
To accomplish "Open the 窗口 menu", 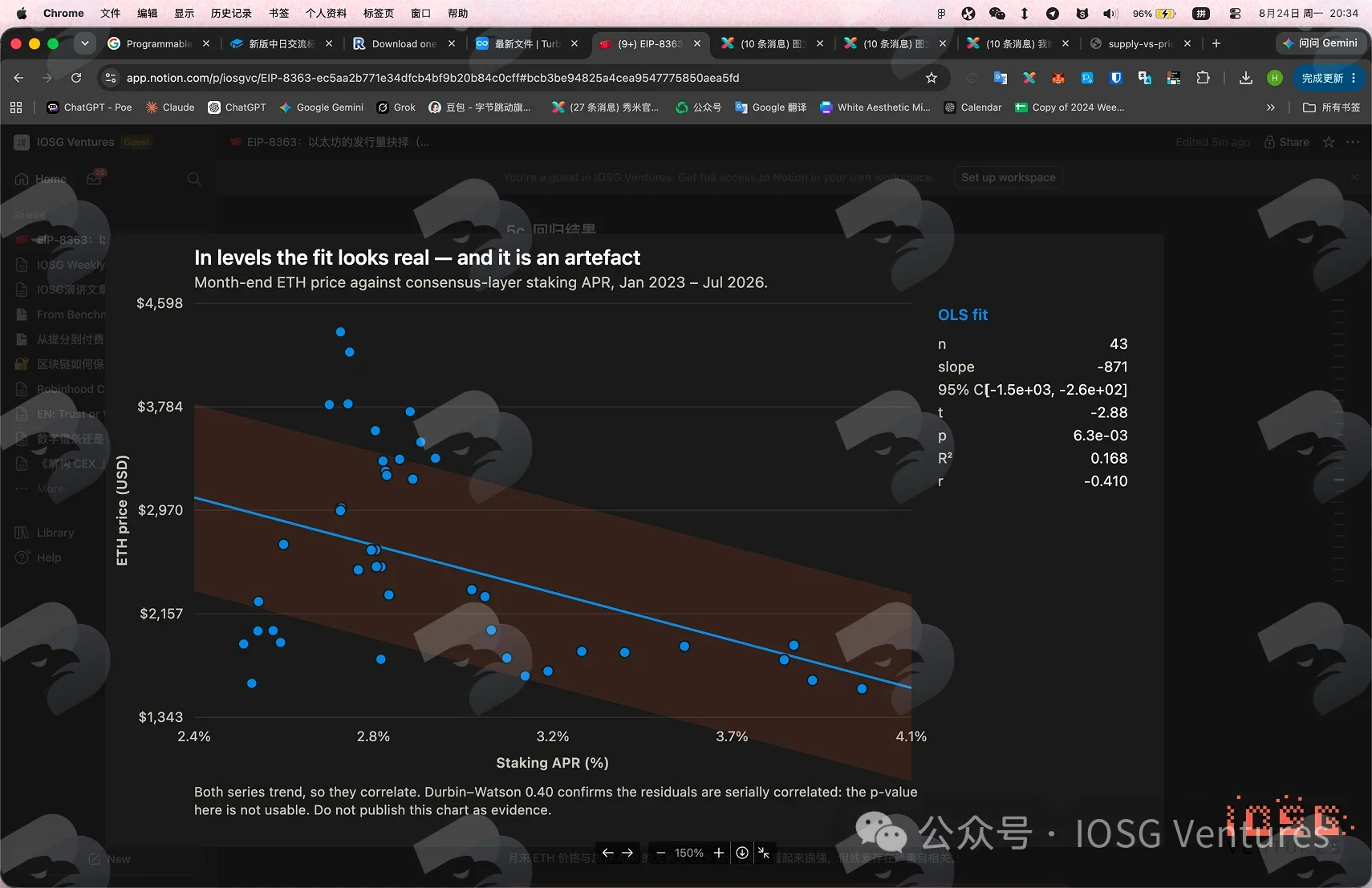I will pyautogui.click(x=421, y=14).
